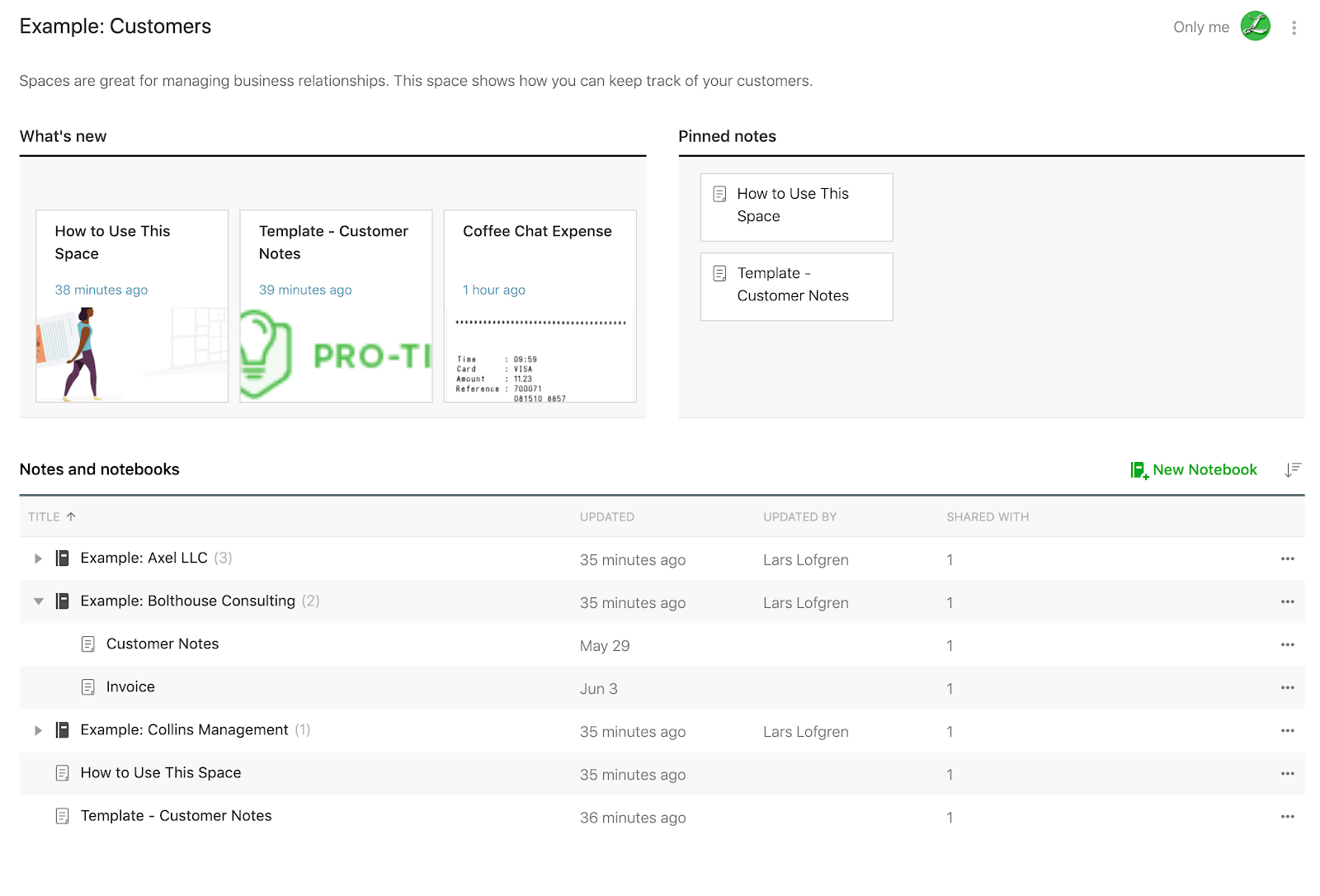1320x896 pixels.
Task: Click the note icon beside Customer Notes row
Action: [x=88, y=644]
